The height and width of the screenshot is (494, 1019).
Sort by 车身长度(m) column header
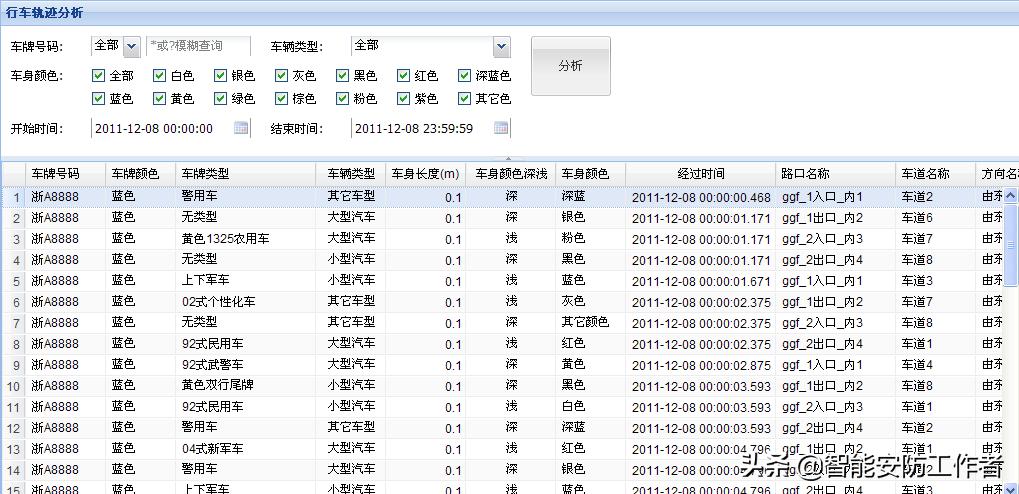pyautogui.click(x=426, y=174)
